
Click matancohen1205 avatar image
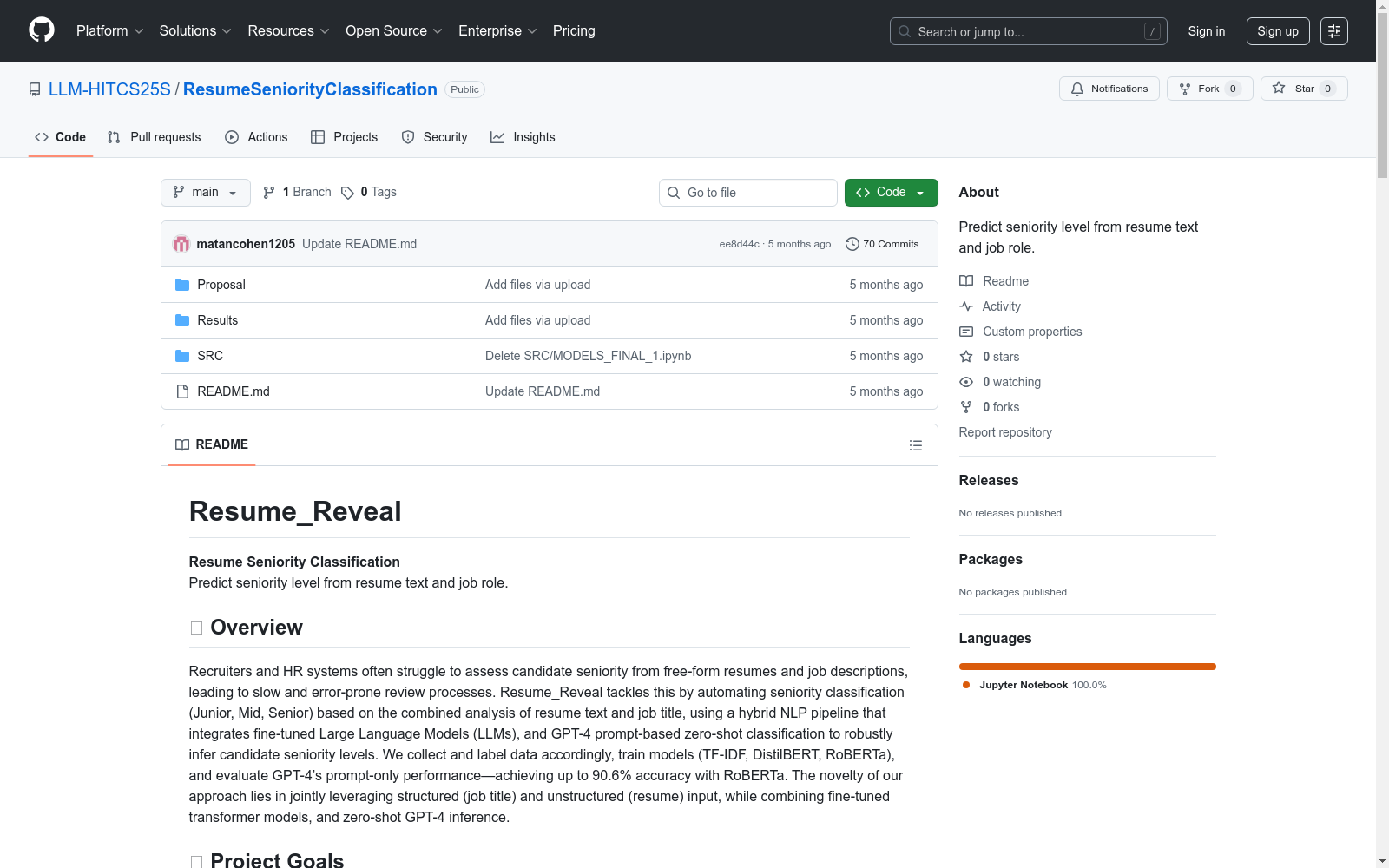pyautogui.click(x=181, y=244)
